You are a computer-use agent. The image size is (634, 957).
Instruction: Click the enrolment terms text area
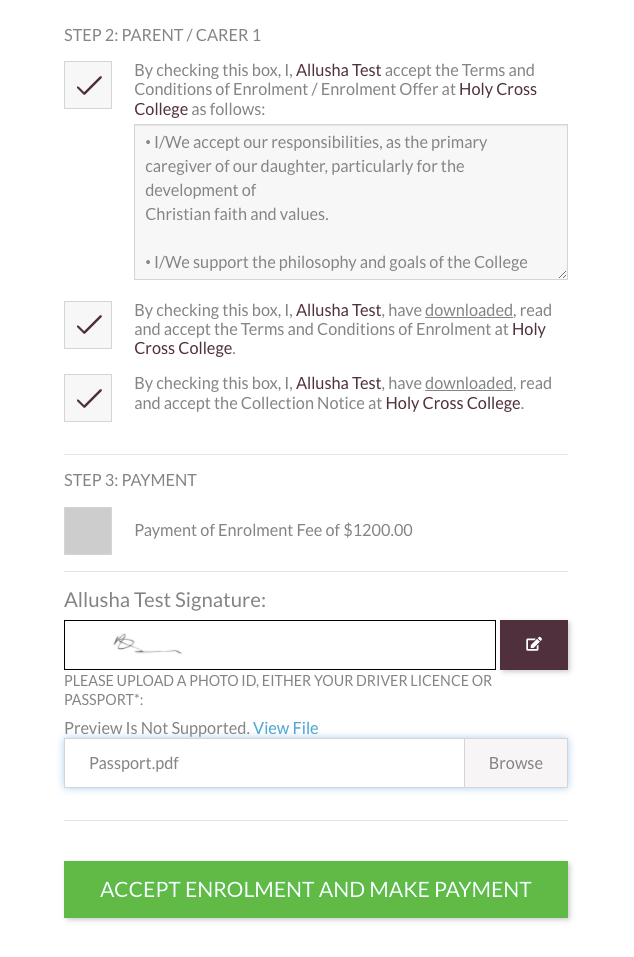[x=350, y=202]
